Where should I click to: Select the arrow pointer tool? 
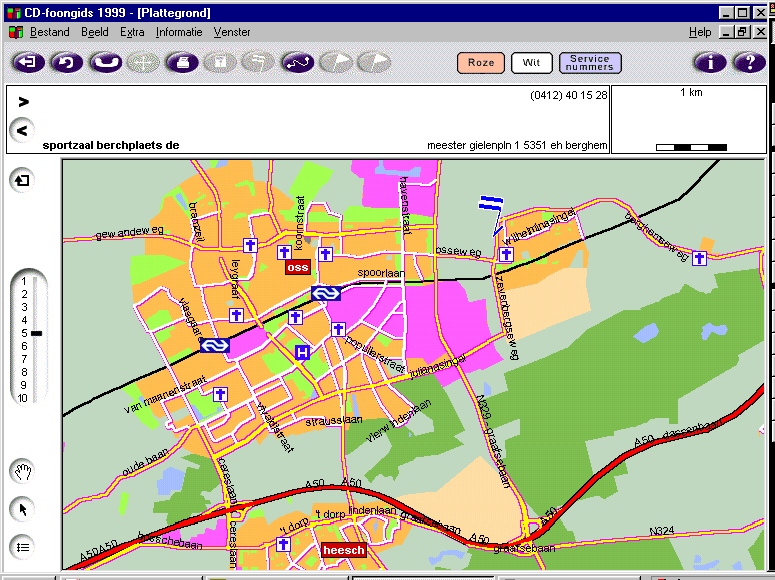click(x=23, y=509)
